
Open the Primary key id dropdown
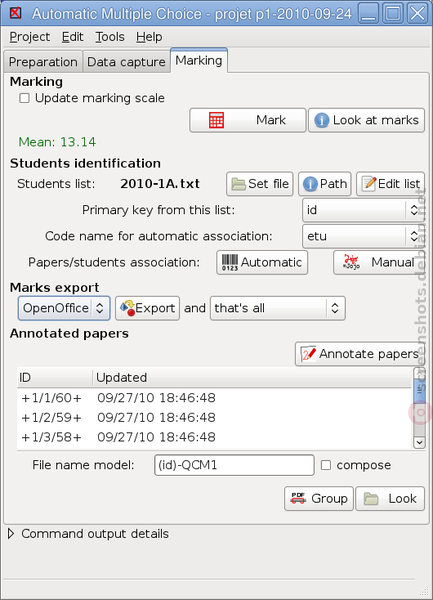pyautogui.click(x=363, y=210)
